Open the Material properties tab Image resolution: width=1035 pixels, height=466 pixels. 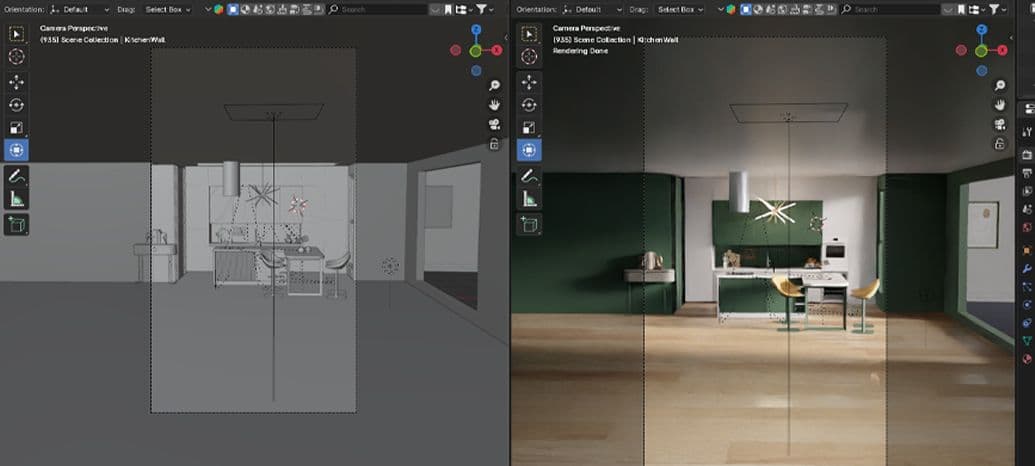coord(1027,359)
